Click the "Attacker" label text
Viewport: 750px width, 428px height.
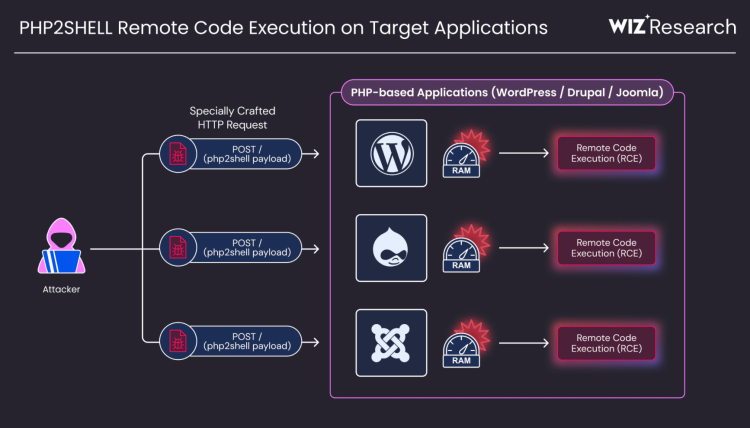(x=61, y=289)
